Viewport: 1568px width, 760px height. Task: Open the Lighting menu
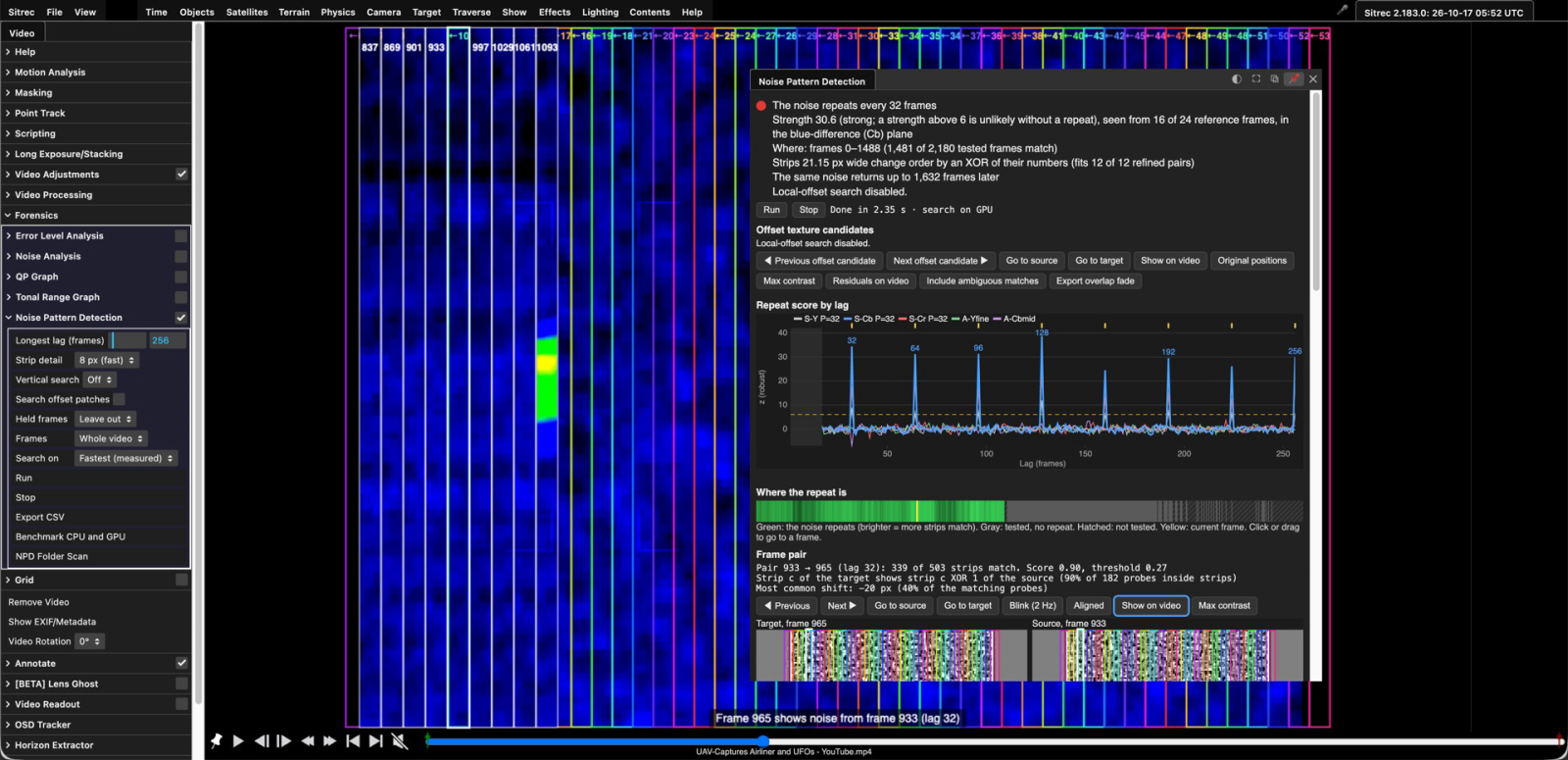tap(600, 12)
